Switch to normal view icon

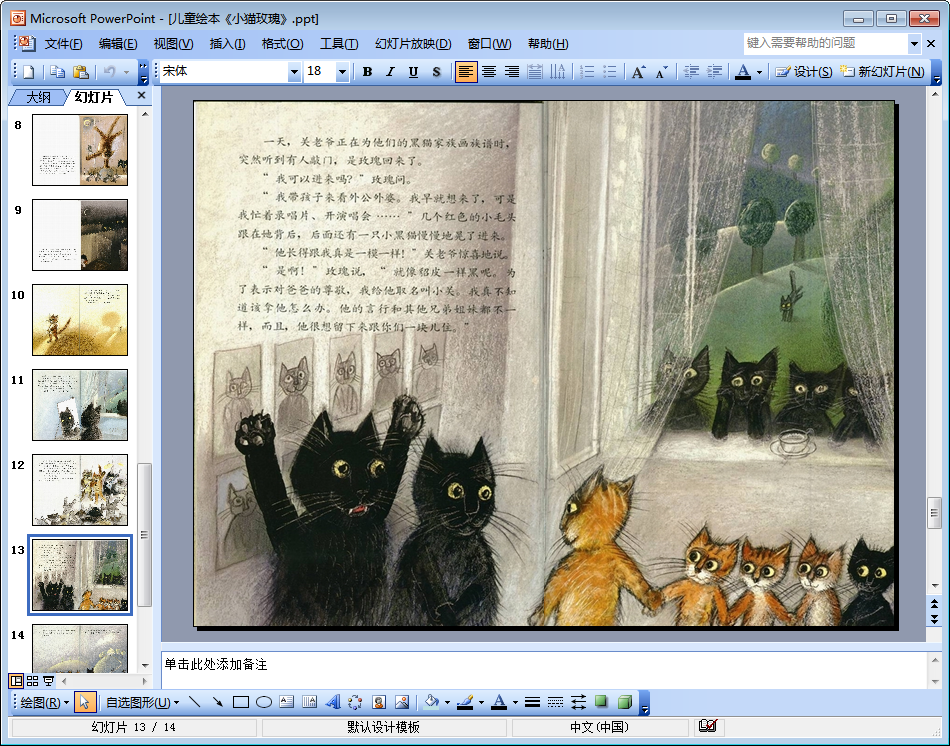click(x=16, y=681)
